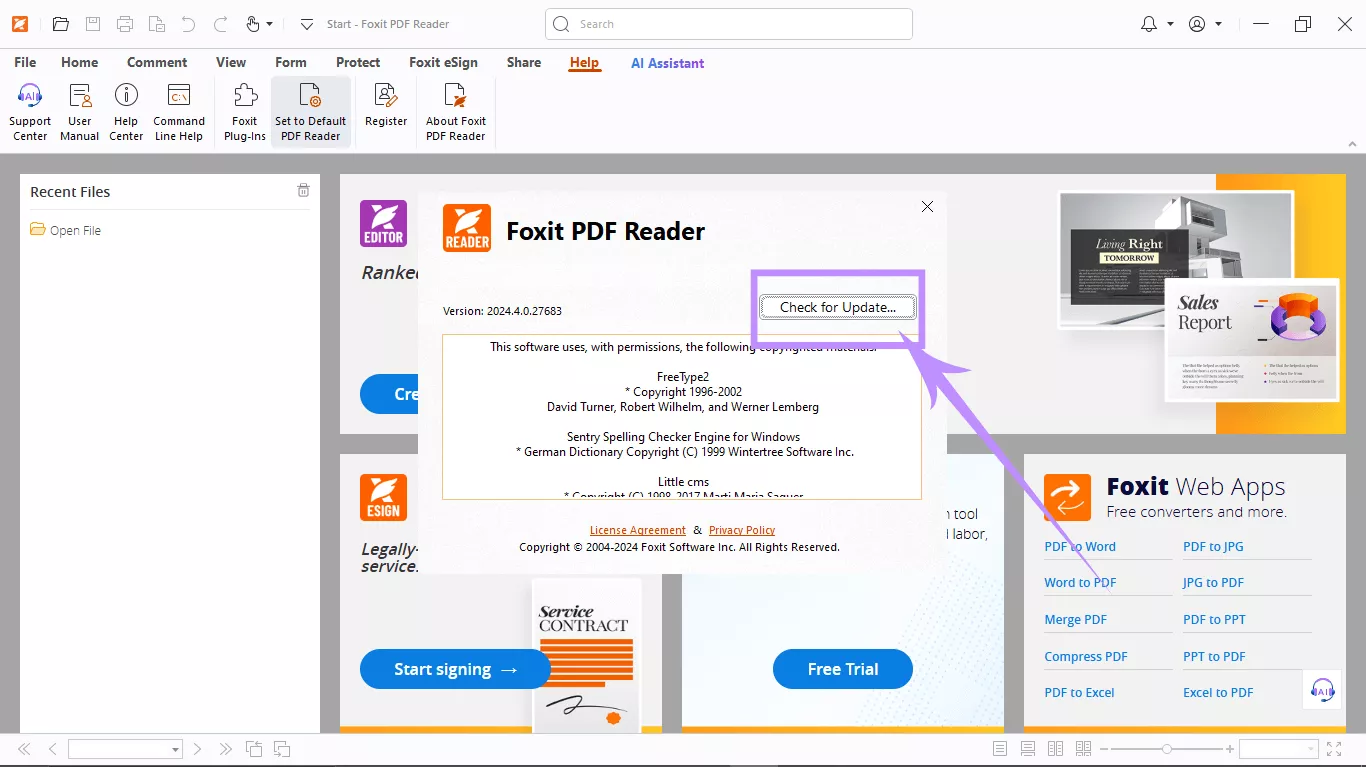1366x767 pixels.
Task: Click the zoom slider handle in status bar
Action: point(1166,749)
